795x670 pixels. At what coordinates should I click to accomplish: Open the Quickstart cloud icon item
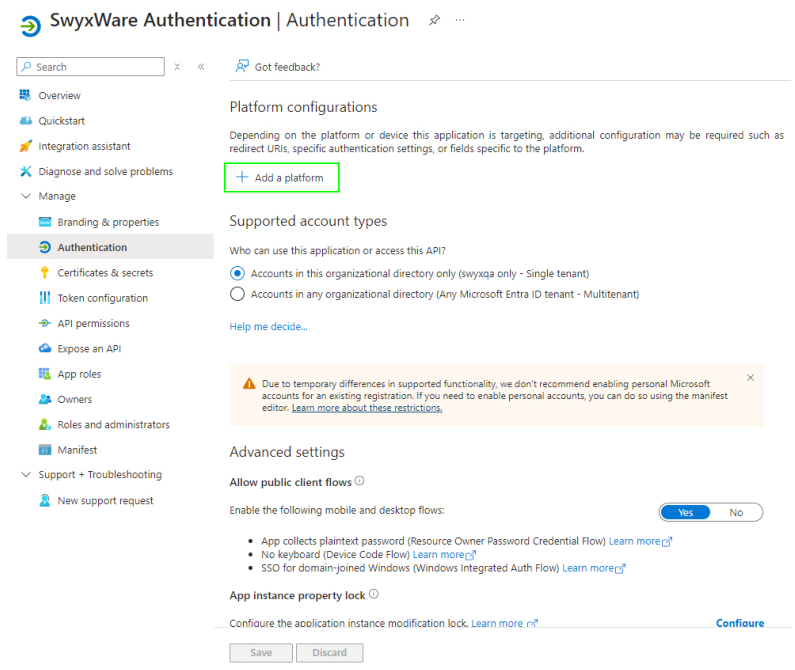(26, 121)
